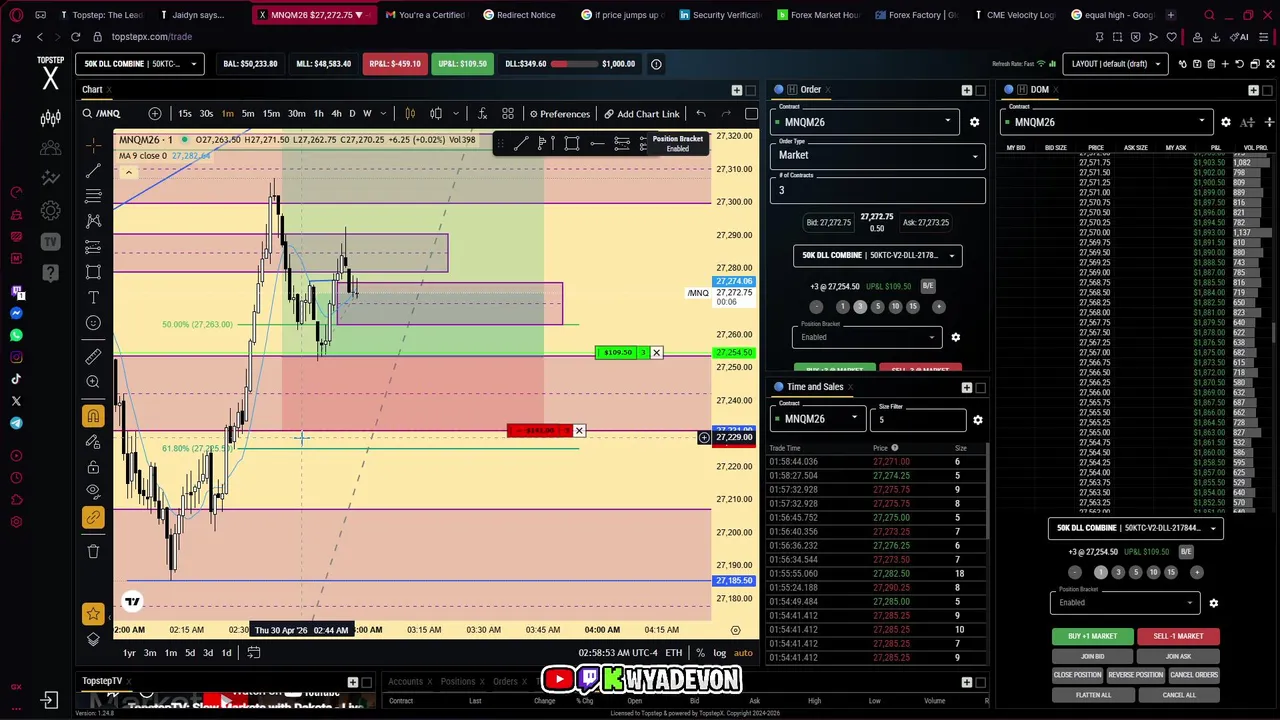Screen dimensions: 1280x720
Task: Toggle magnet mode on chart toolbar
Action: 93,416
